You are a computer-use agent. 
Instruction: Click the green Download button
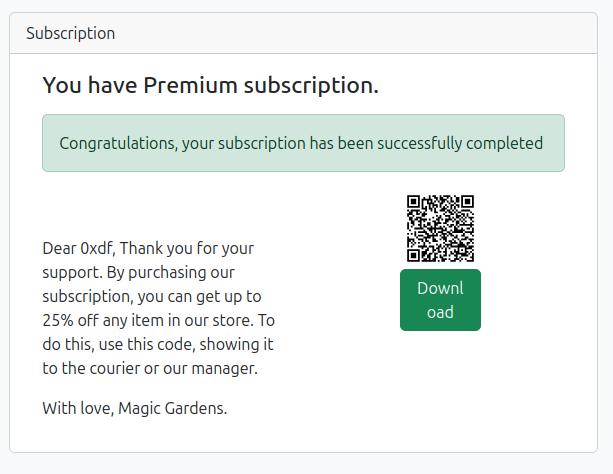coord(440,300)
